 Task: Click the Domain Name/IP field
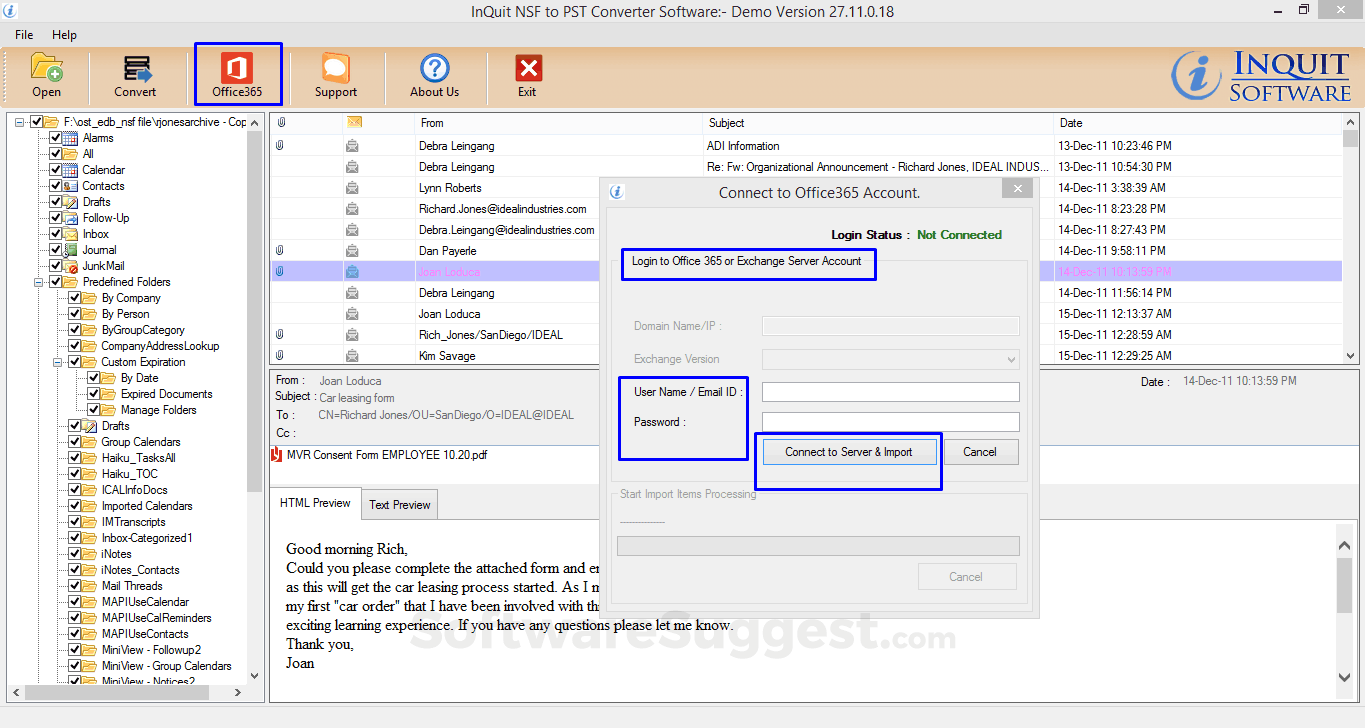[891, 326]
